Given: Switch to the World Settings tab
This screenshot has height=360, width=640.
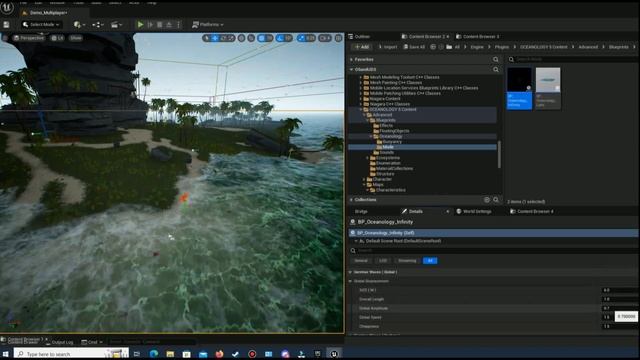Looking at the screenshot, I should [x=473, y=211].
